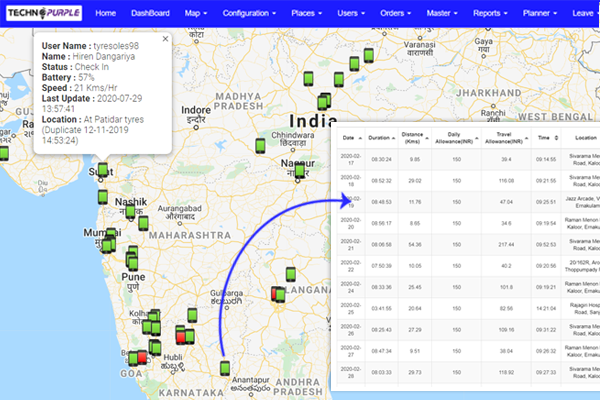Click the TechnoPurple logo
The height and width of the screenshot is (400, 600).
44,13
